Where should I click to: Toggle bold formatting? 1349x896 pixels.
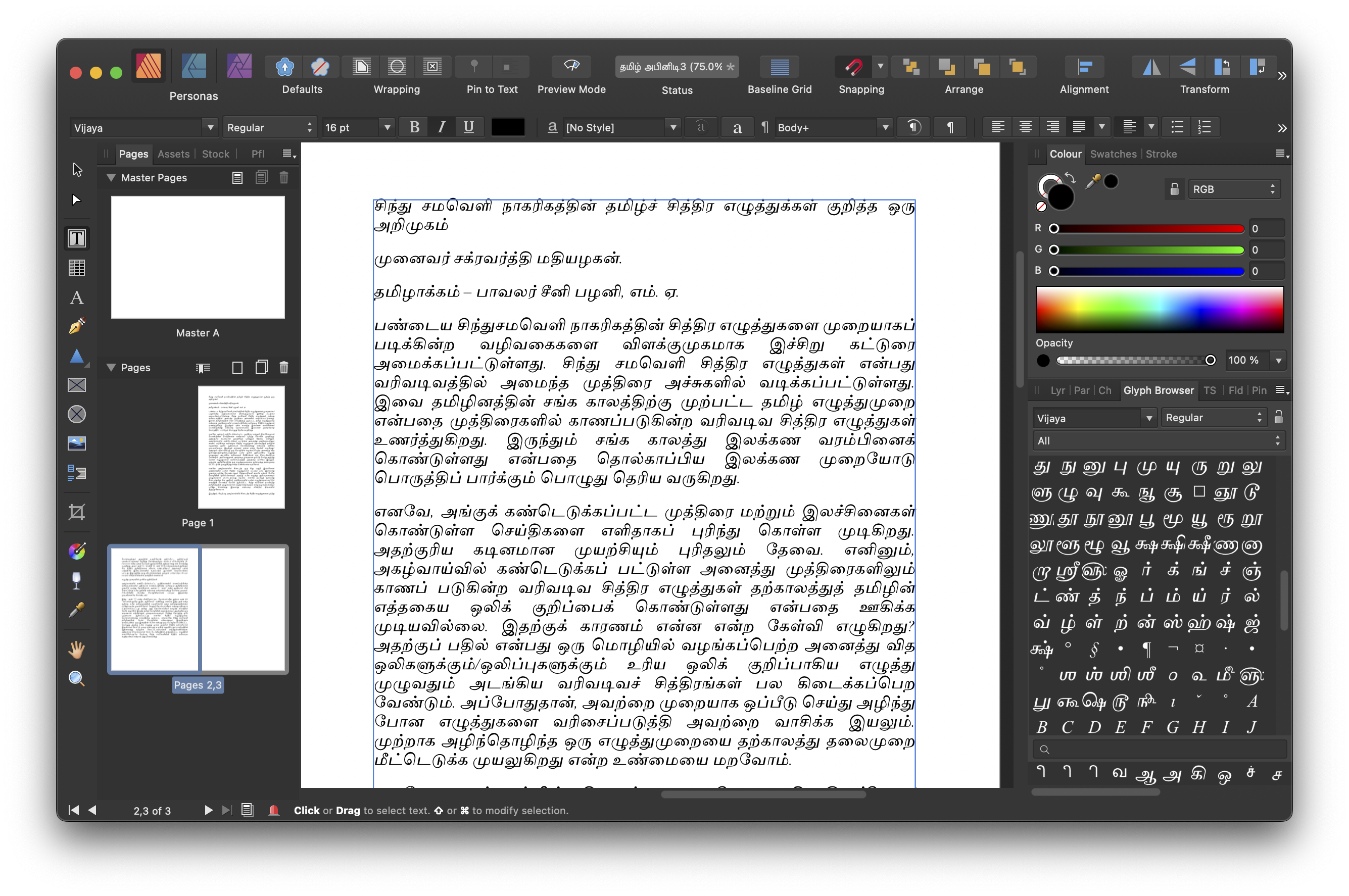414,127
